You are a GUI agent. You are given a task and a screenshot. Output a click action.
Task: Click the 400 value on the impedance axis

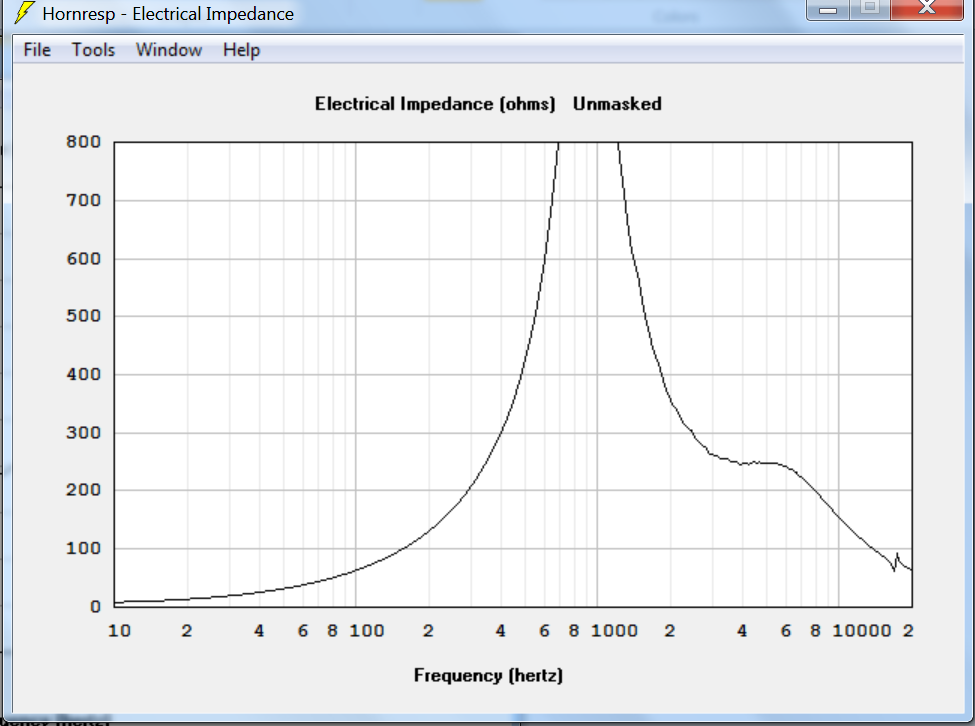[x=83, y=374]
